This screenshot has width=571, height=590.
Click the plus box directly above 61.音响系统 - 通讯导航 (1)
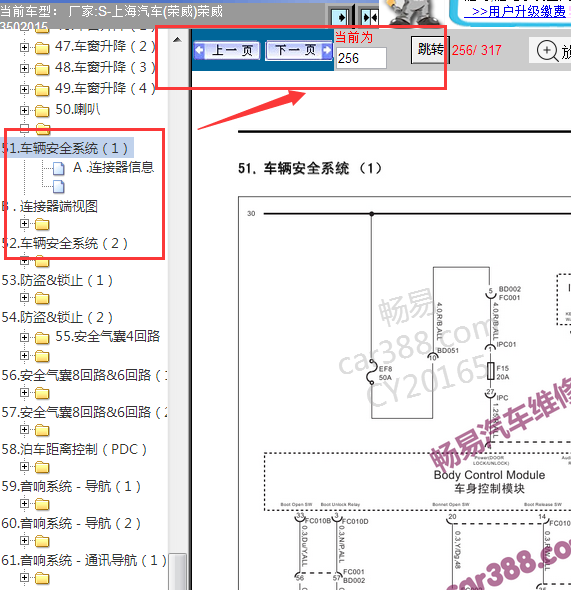24,541
